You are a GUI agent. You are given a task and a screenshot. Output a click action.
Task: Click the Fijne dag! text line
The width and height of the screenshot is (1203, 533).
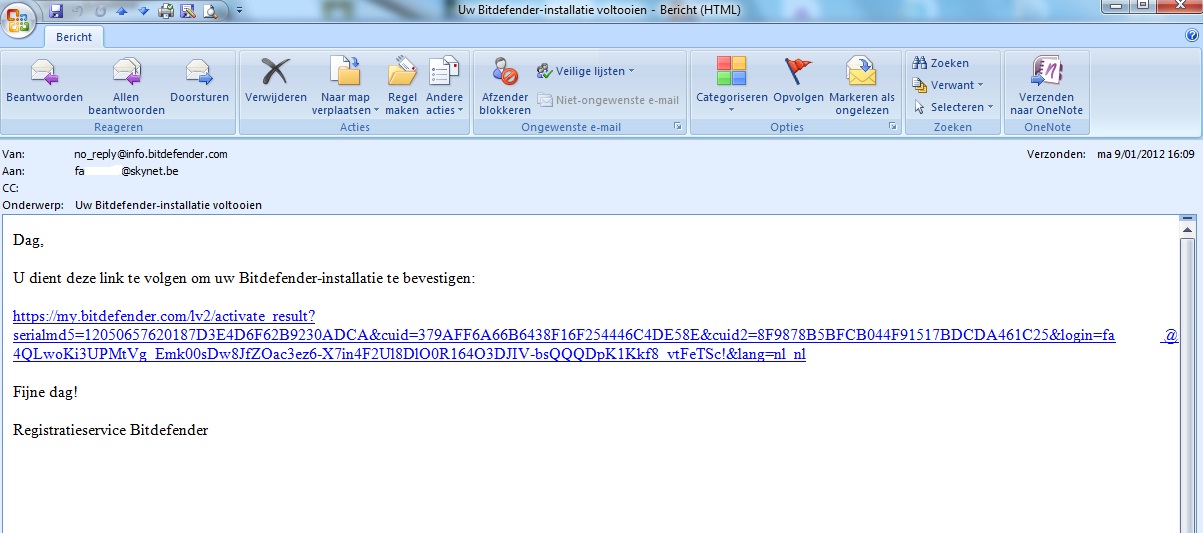coord(45,392)
